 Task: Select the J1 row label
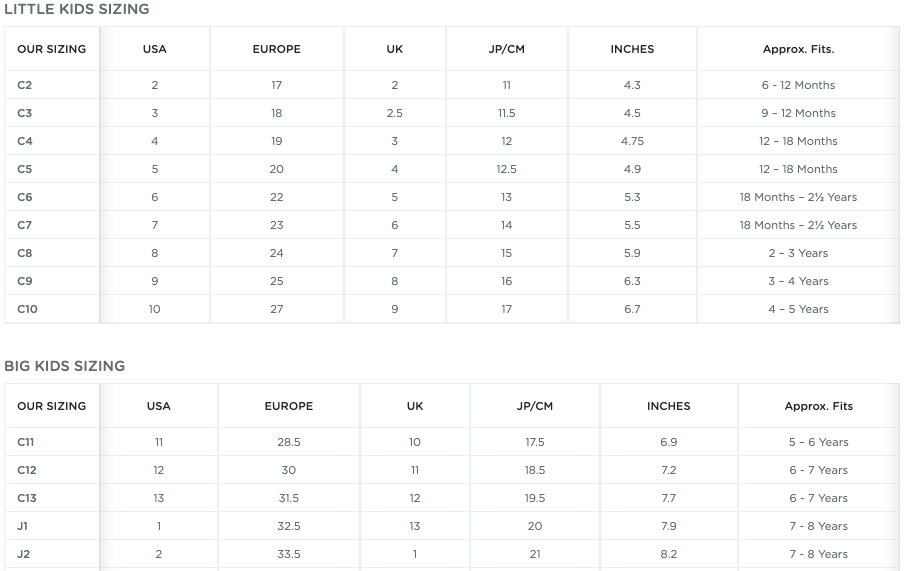click(23, 526)
